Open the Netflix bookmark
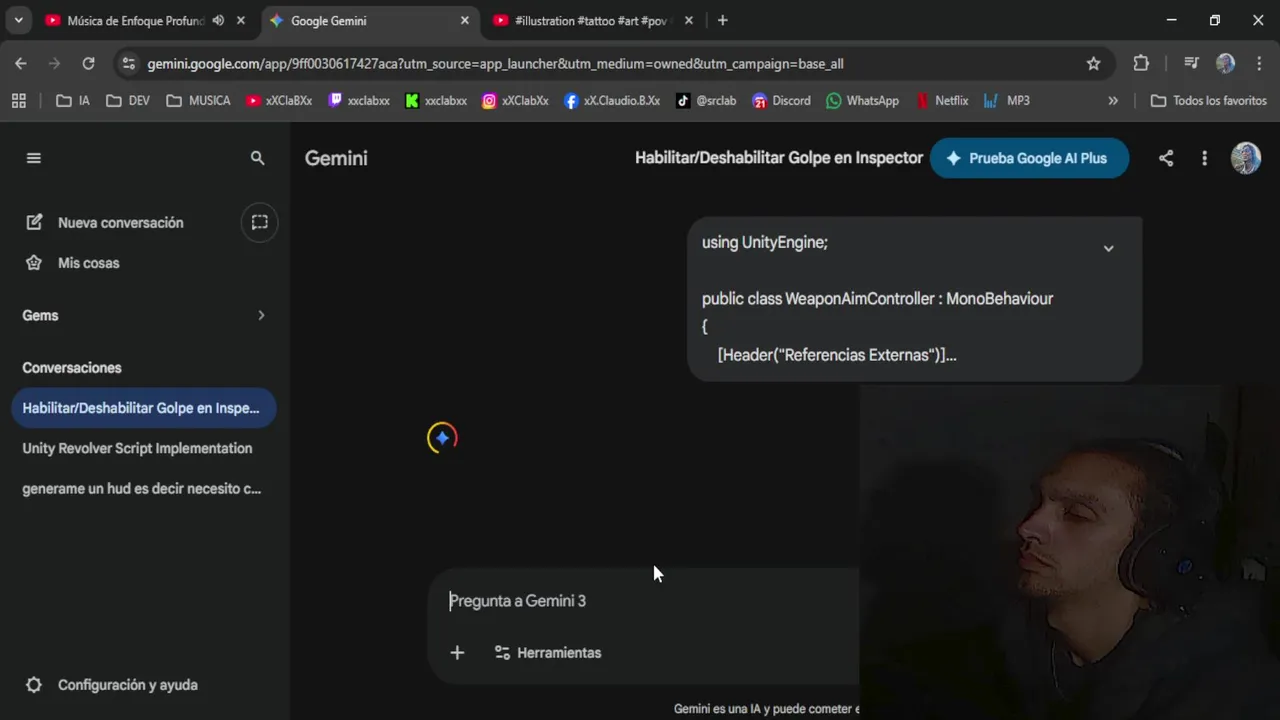 coord(941,100)
